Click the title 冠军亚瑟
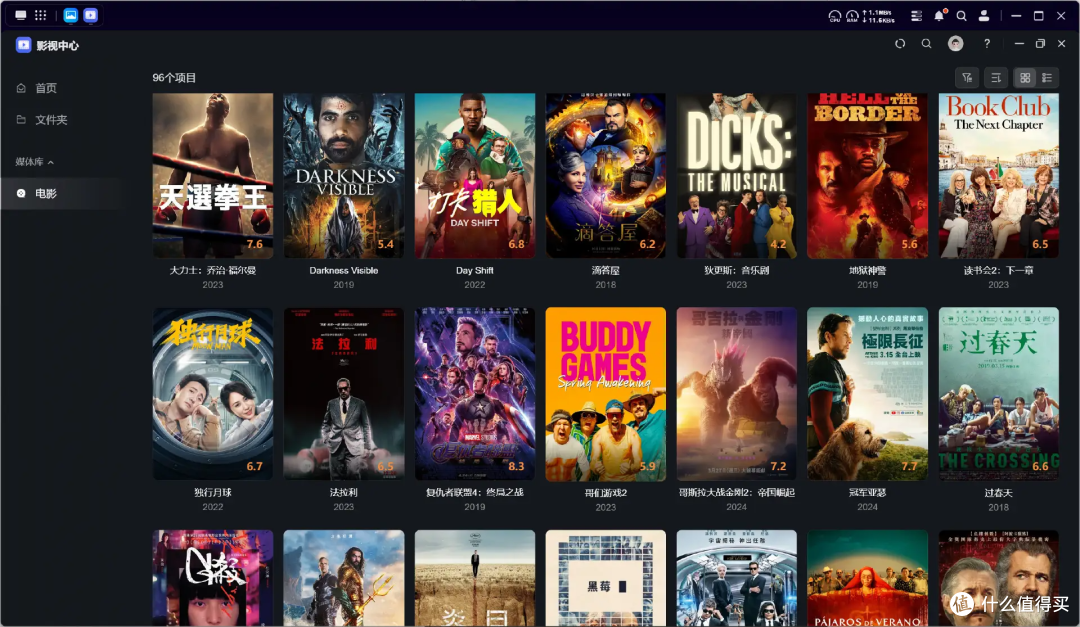1080x627 pixels. 867,492
